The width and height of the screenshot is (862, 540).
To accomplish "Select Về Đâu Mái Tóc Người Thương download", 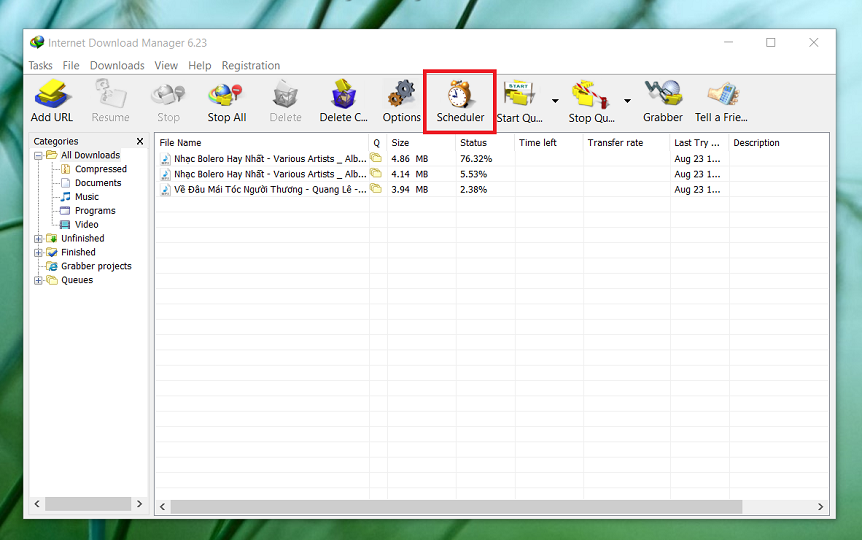I will (491, 189).
